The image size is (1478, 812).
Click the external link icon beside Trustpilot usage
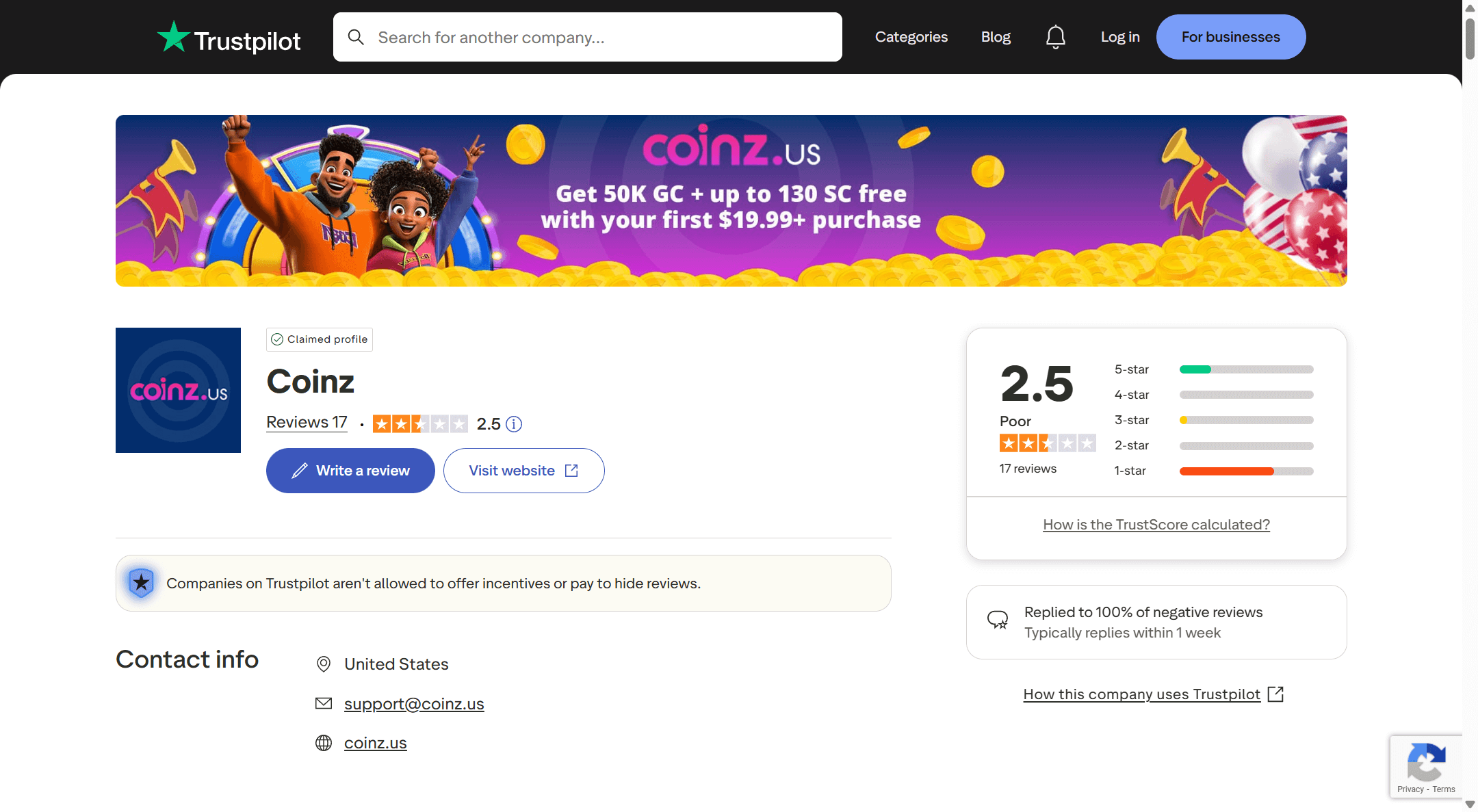[1275, 694]
